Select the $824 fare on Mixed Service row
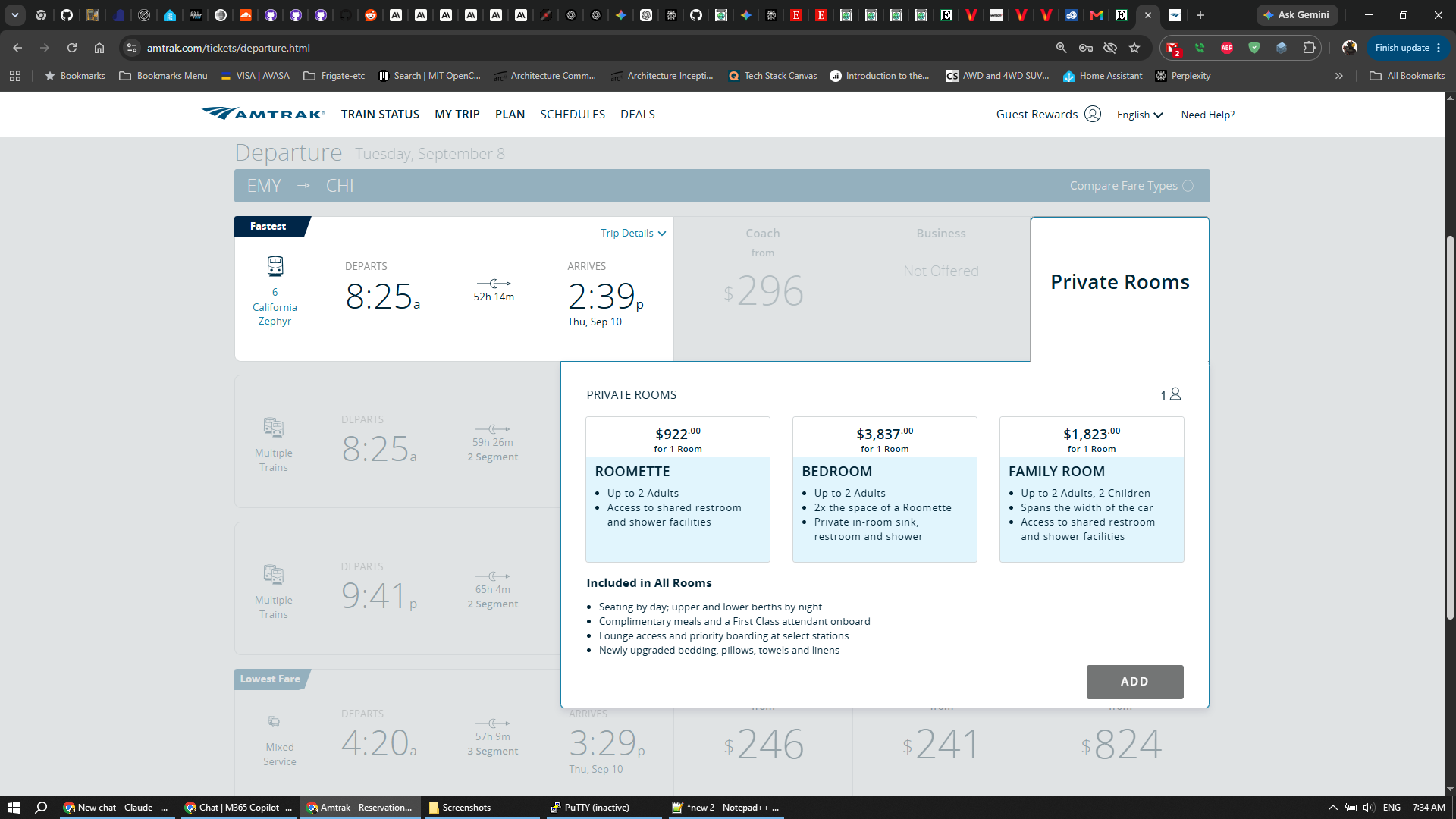This screenshot has height=819, width=1456. [1120, 744]
